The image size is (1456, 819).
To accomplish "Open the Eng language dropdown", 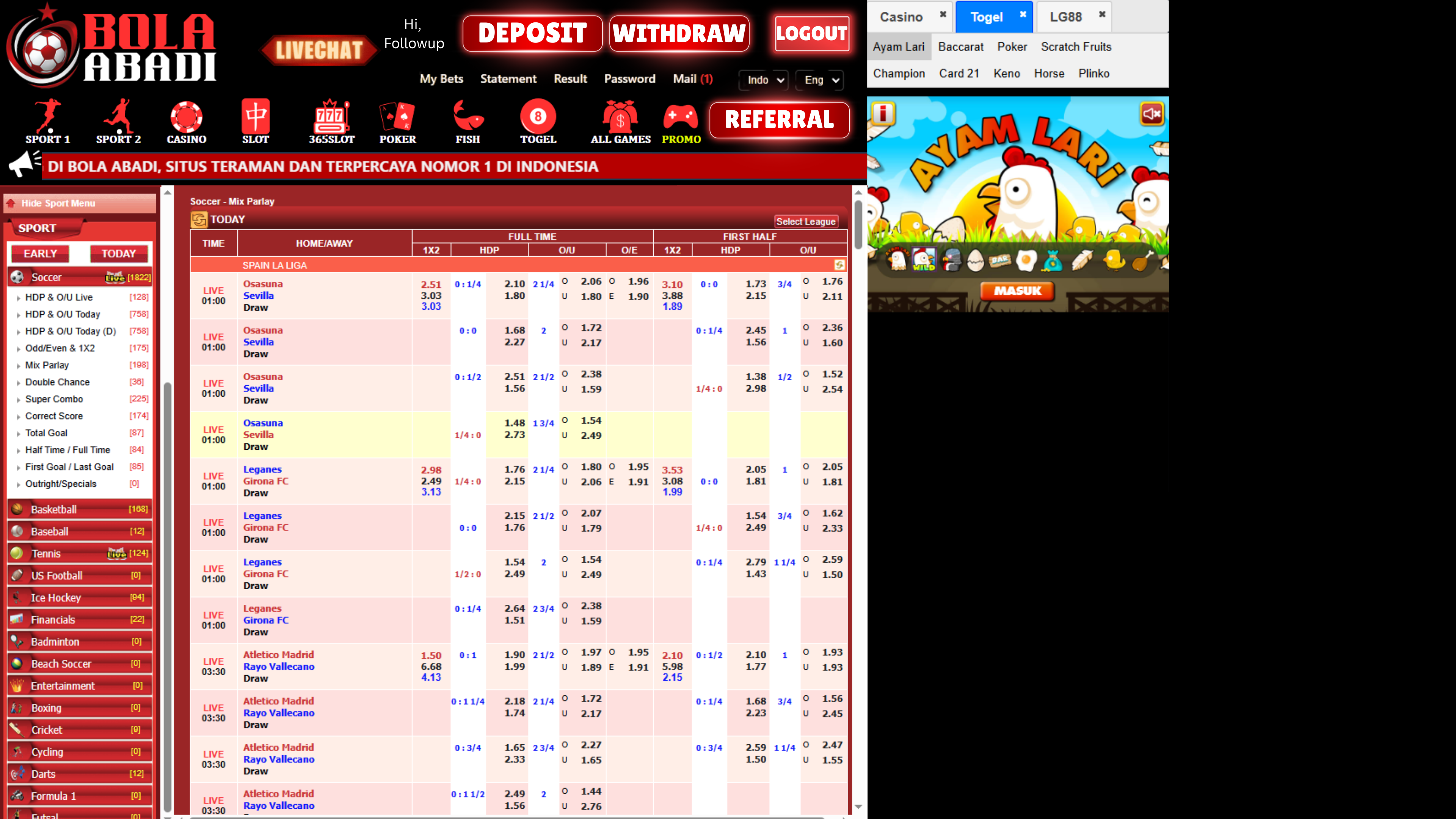I will pos(819,80).
